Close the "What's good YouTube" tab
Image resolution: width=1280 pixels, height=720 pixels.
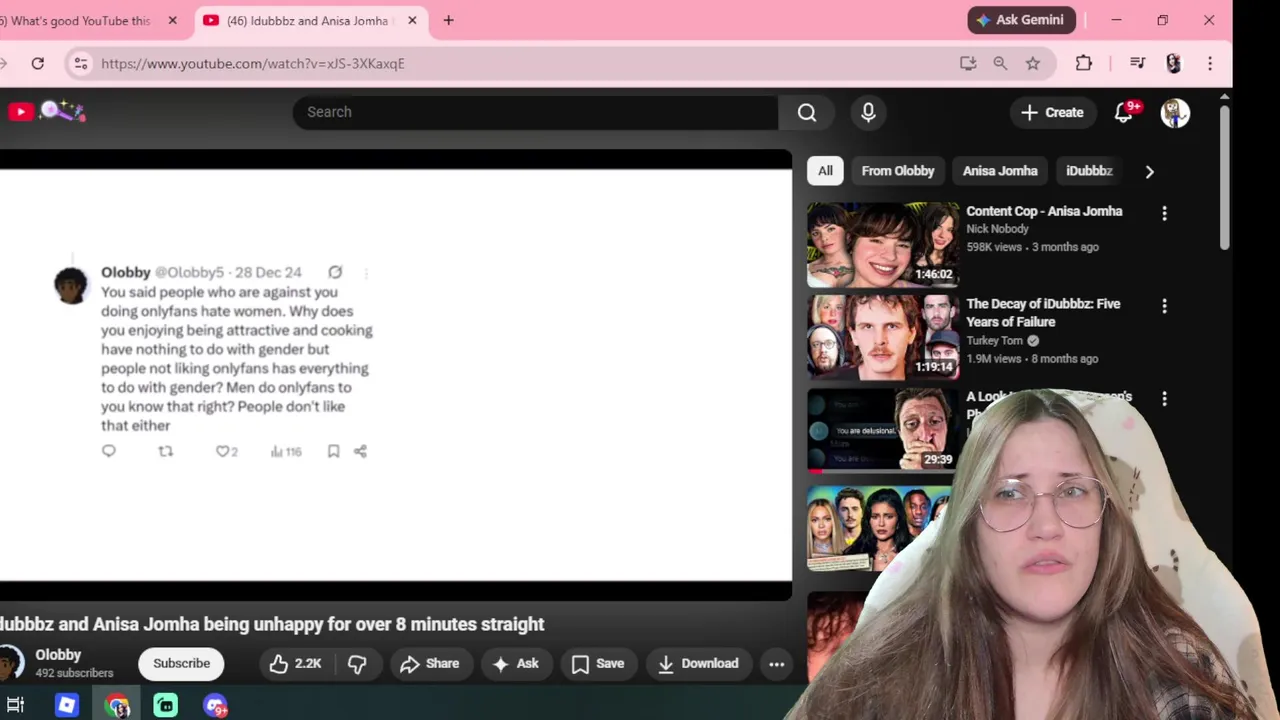click(x=172, y=20)
